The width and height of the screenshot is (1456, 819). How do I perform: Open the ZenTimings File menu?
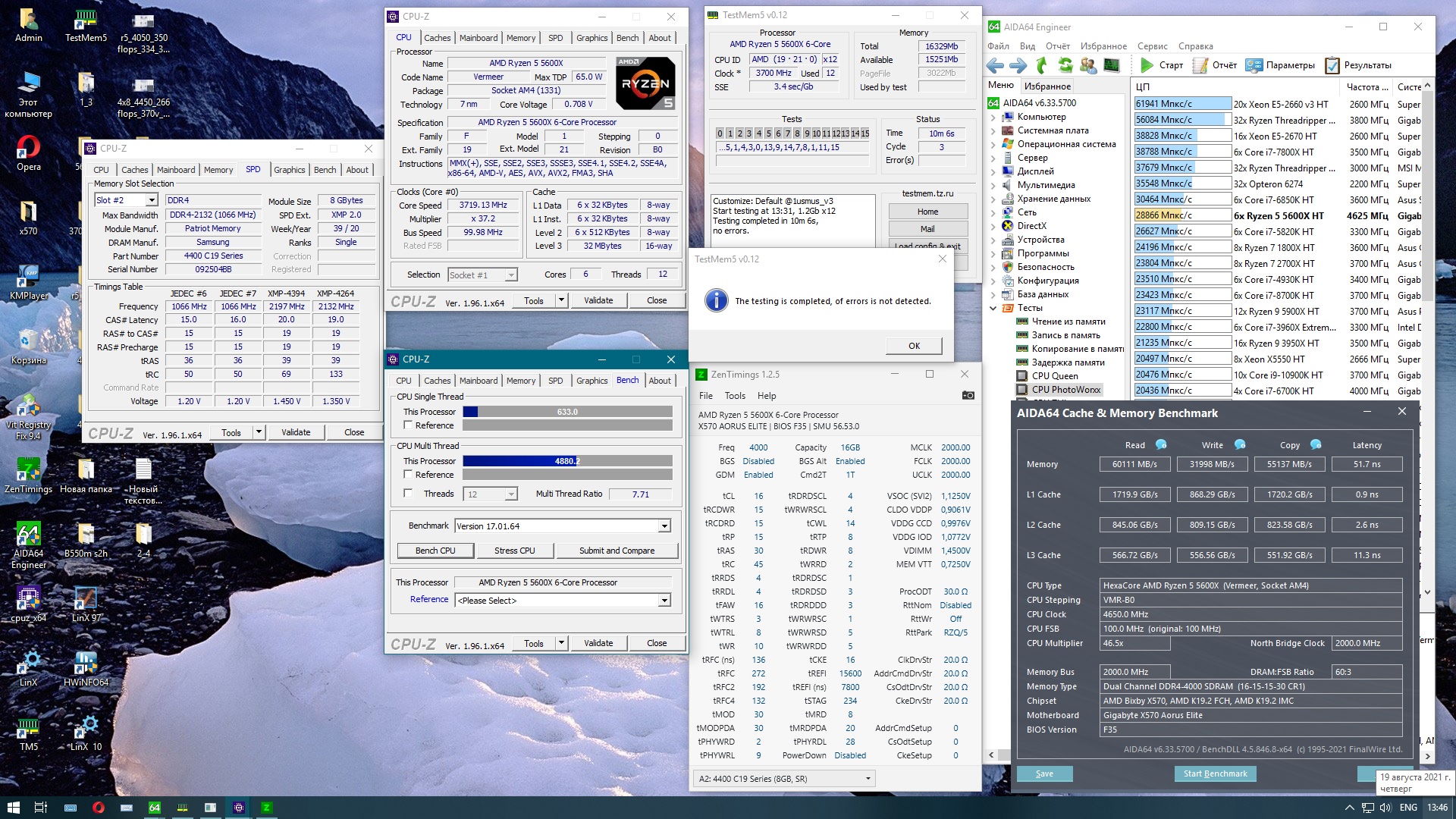(705, 396)
